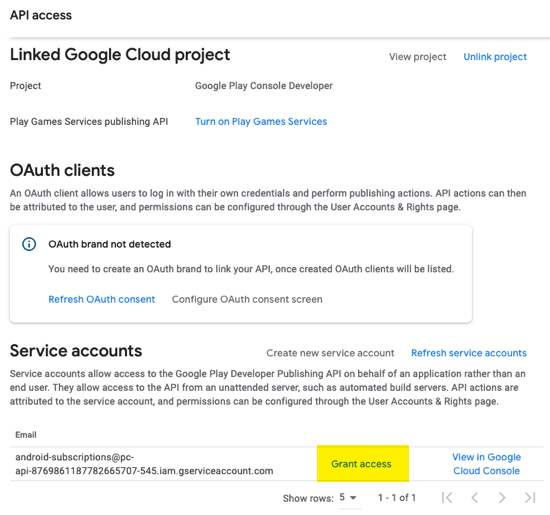Image resolution: width=550 pixels, height=515 pixels.
Task: Click the API access page title
Action: [x=41, y=15]
